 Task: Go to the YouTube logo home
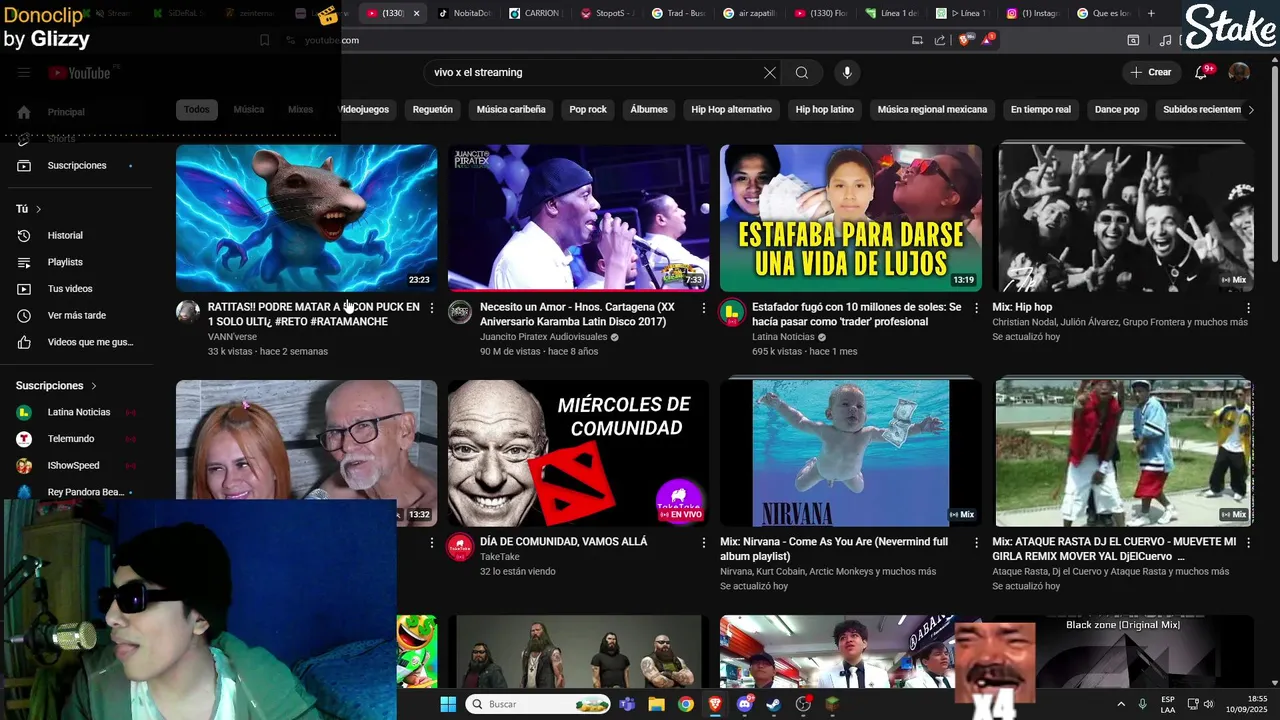coord(79,73)
